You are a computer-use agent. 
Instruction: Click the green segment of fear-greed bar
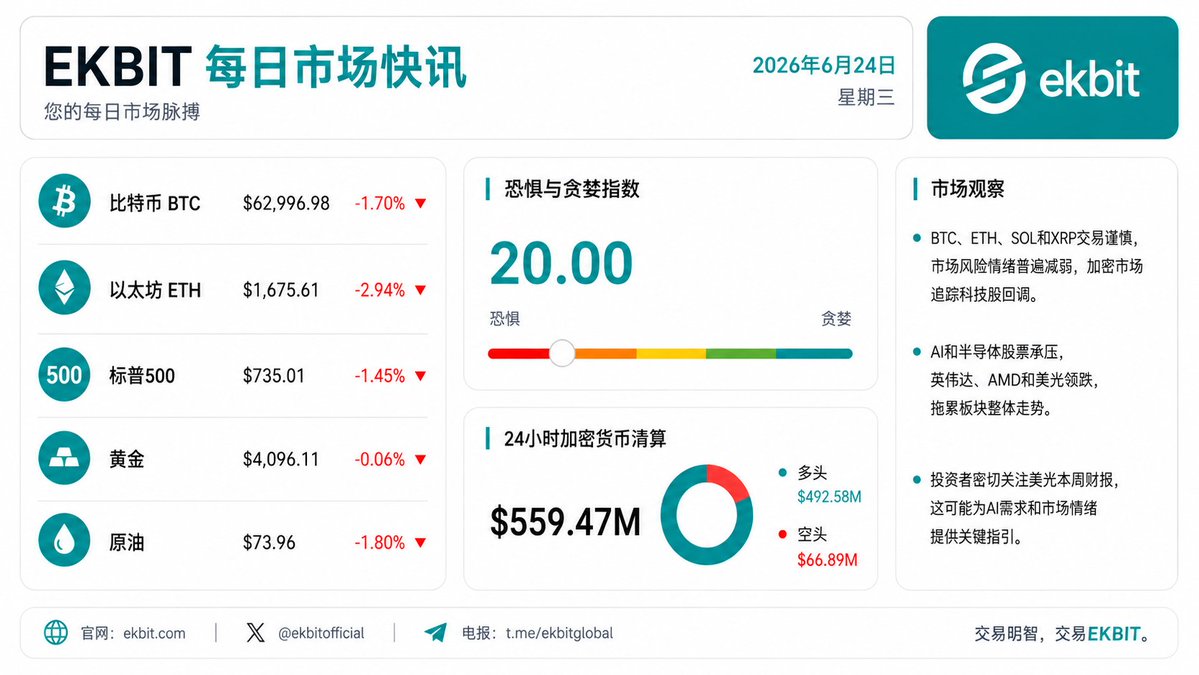740,353
